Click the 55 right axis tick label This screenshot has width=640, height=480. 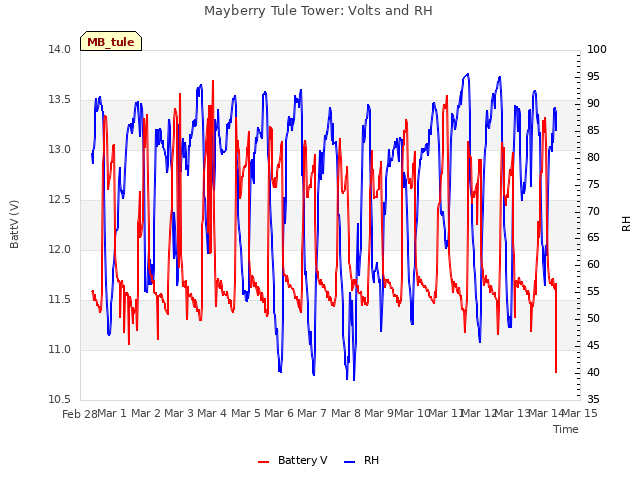593,291
